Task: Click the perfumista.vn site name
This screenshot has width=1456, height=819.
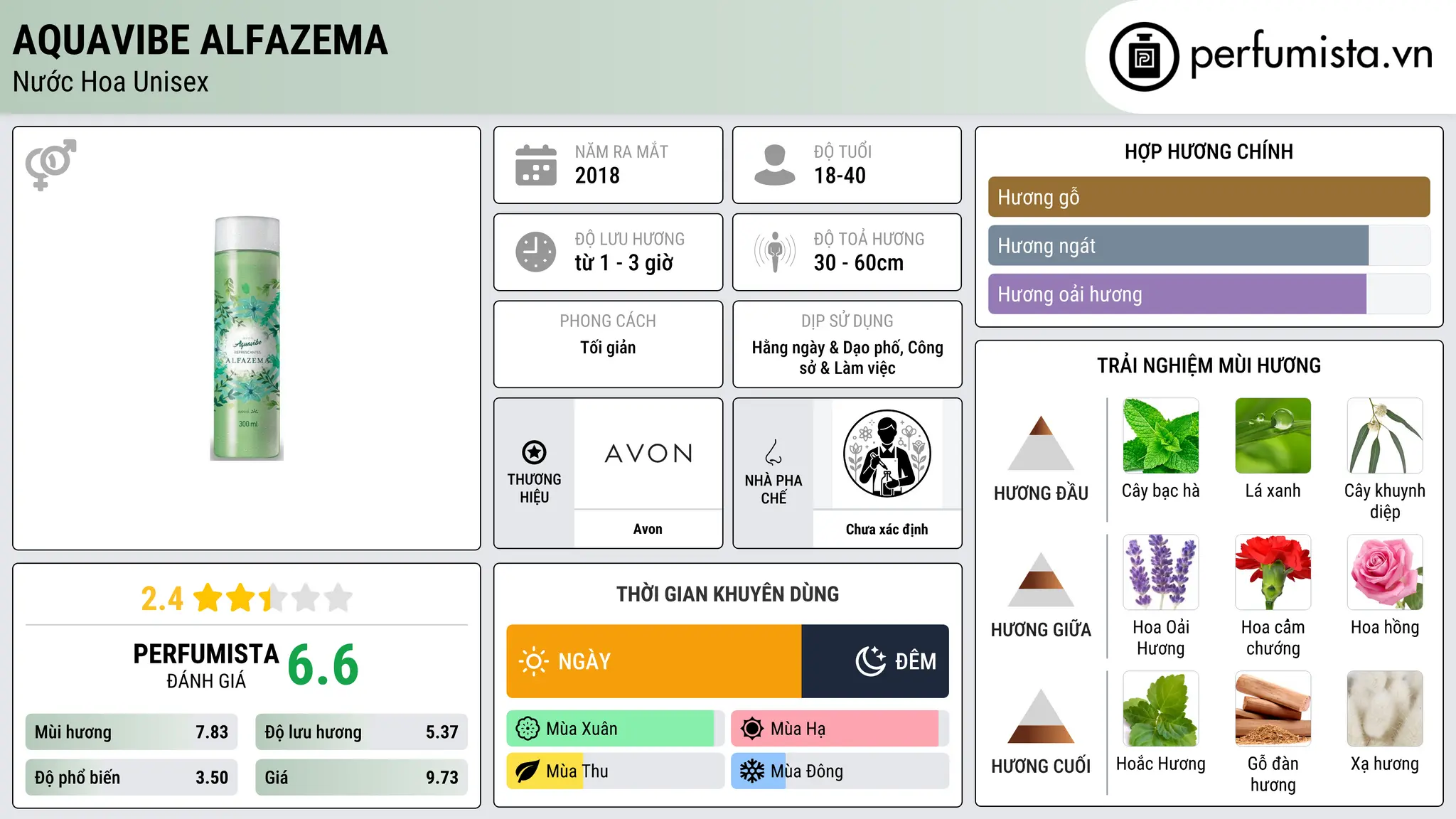Action: pos(1312,55)
